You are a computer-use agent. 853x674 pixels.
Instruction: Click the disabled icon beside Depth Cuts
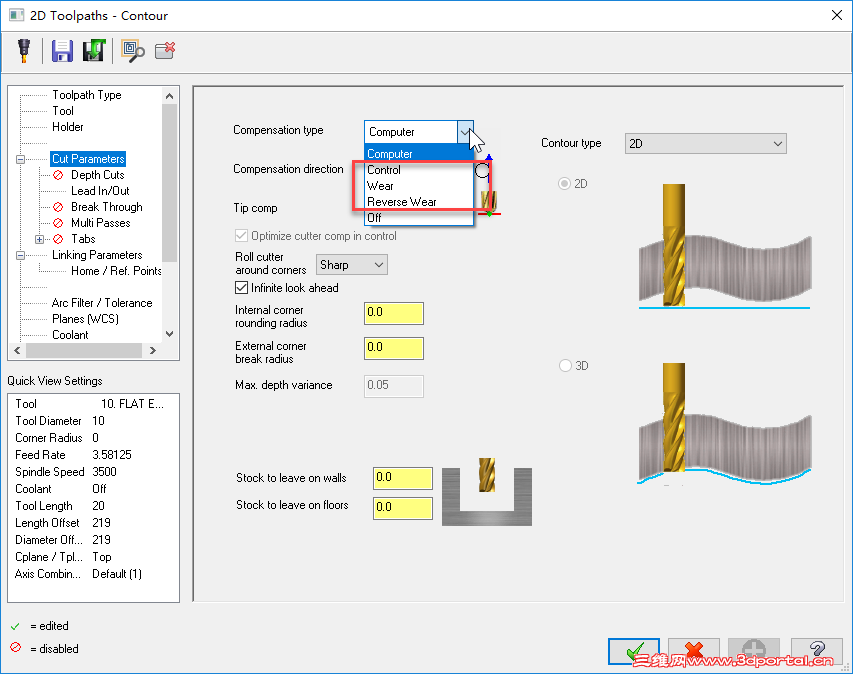point(58,175)
